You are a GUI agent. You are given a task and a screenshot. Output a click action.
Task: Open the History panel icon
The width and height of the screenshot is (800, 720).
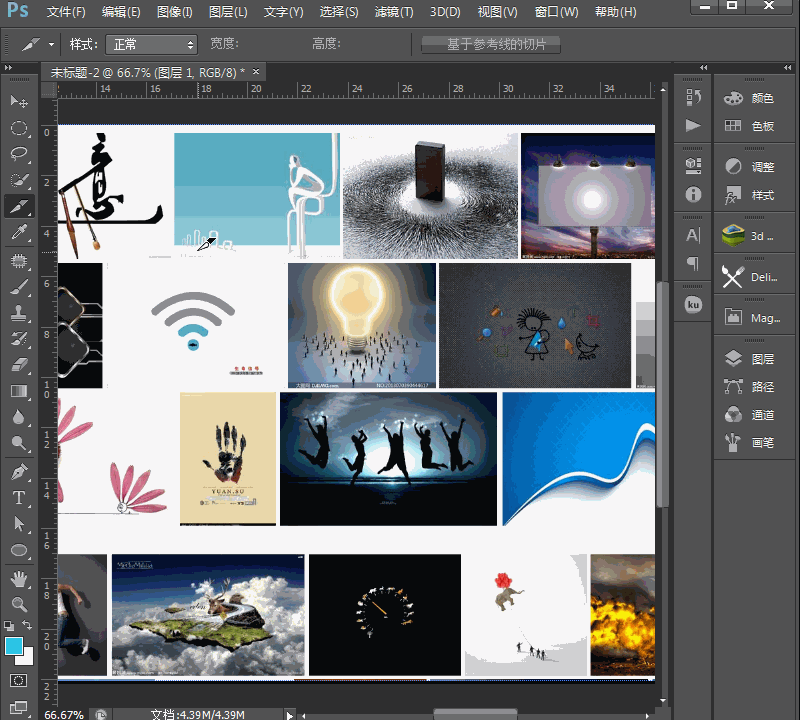(693, 97)
